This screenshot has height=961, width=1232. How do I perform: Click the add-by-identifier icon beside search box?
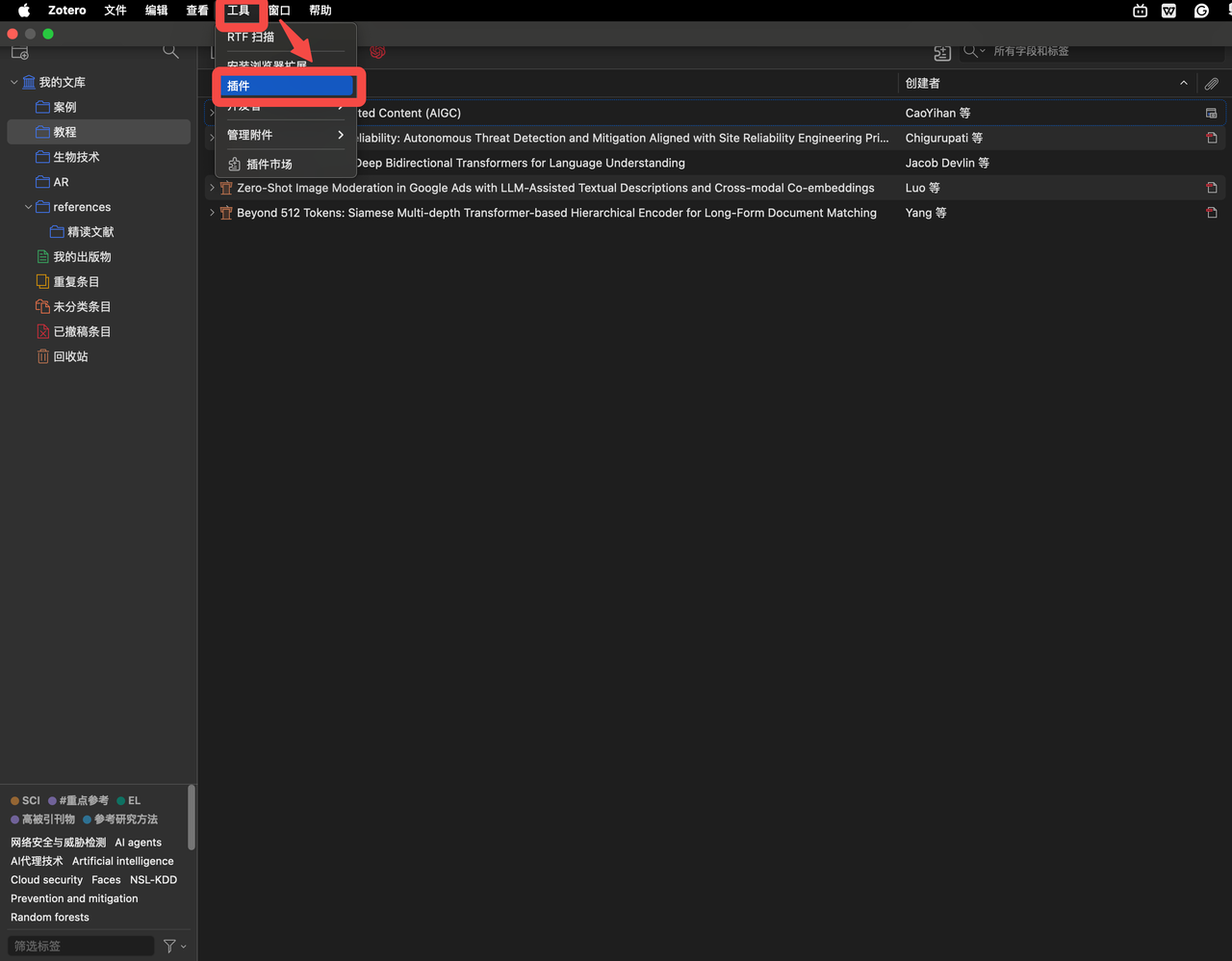coord(942,52)
